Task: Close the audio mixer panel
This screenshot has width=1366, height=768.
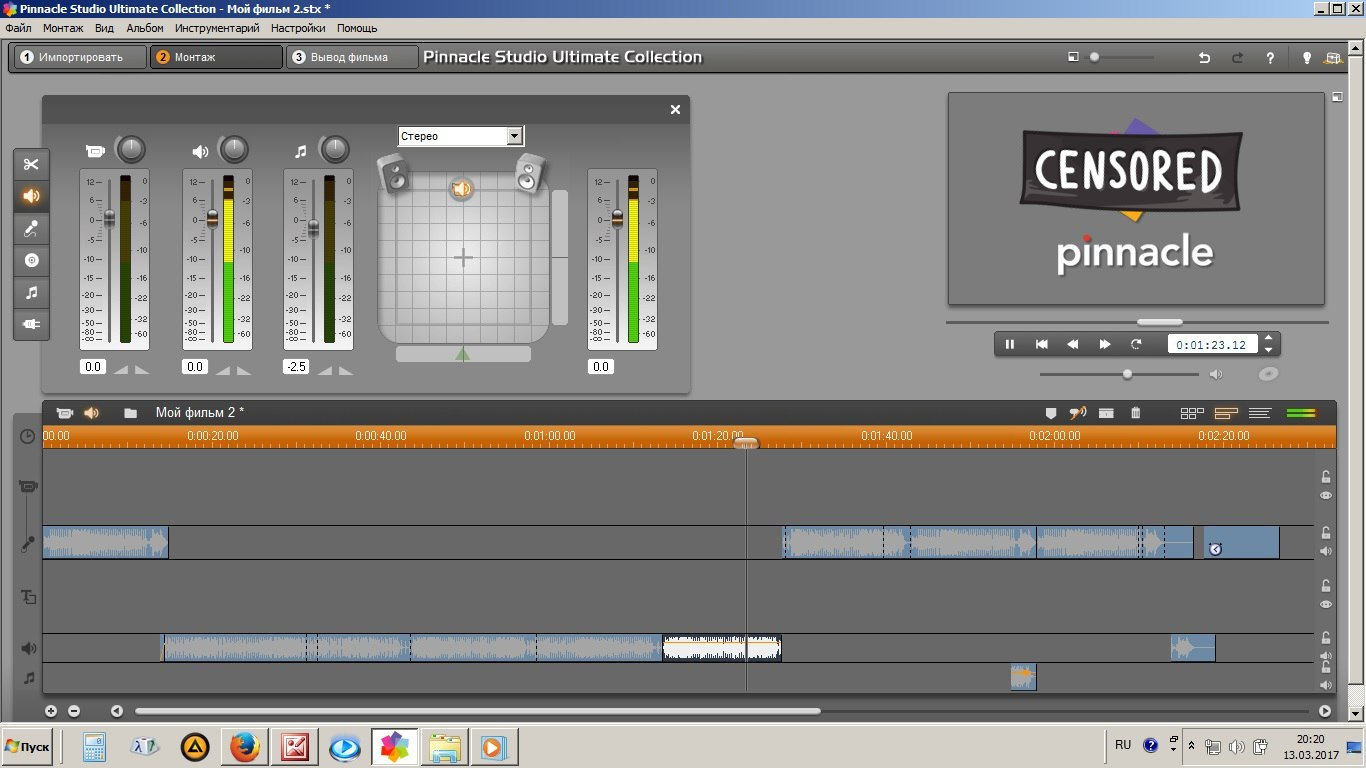Action: click(675, 110)
